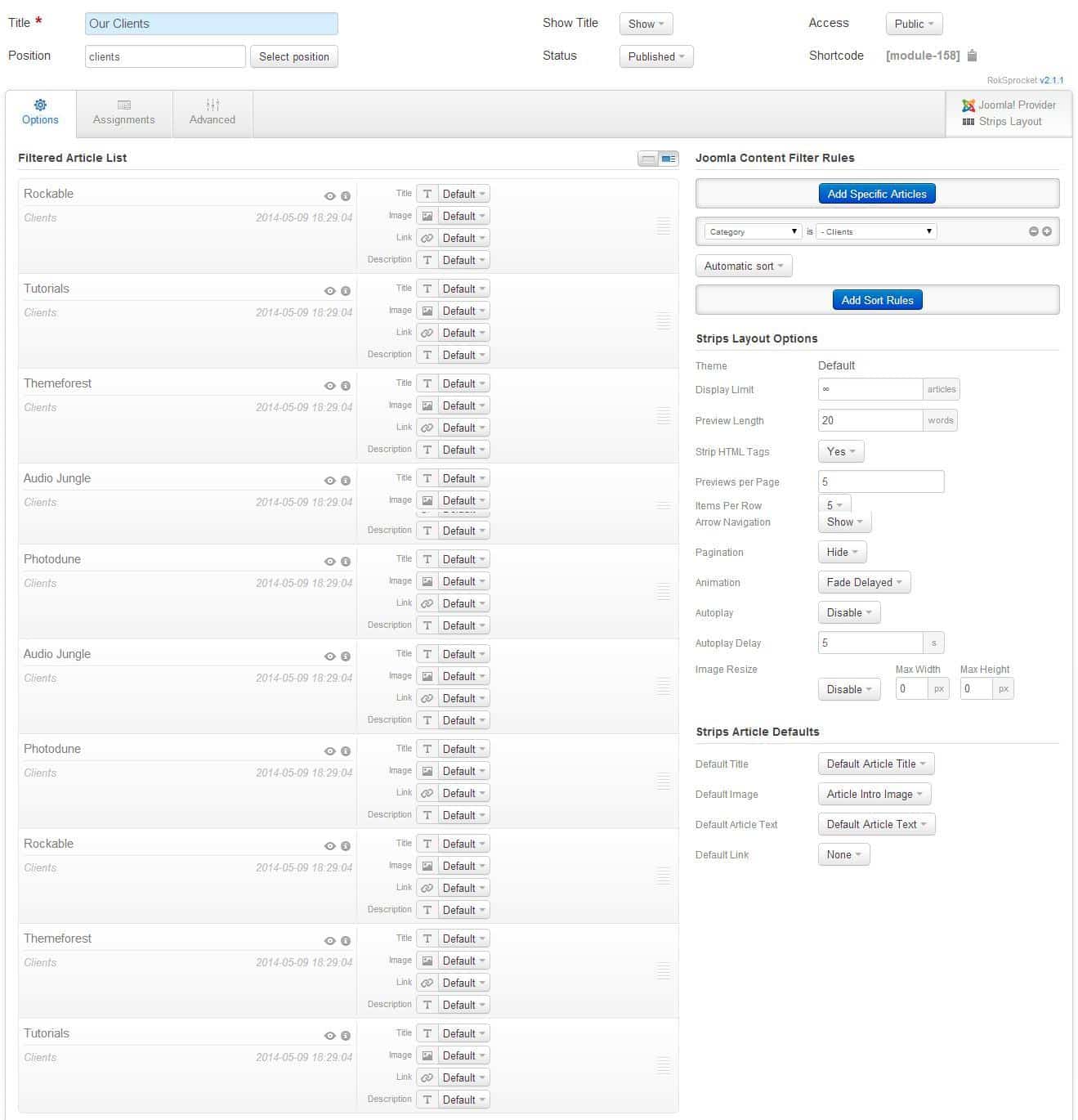Open the Advanced tab
Image resolution: width=1078 pixels, height=1120 pixels.
(x=212, y=112)
